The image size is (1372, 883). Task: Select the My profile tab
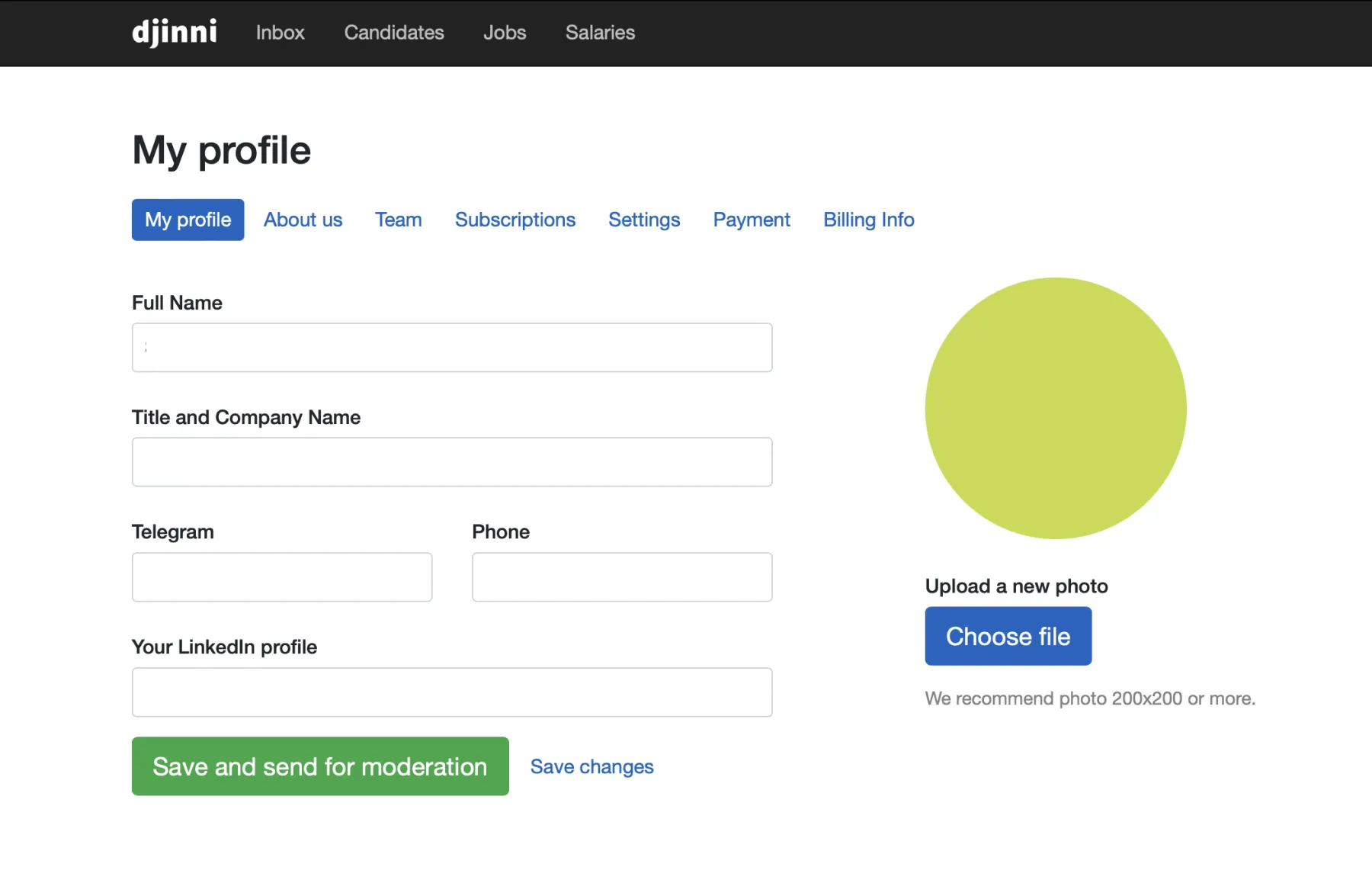[x=188, y=220]
